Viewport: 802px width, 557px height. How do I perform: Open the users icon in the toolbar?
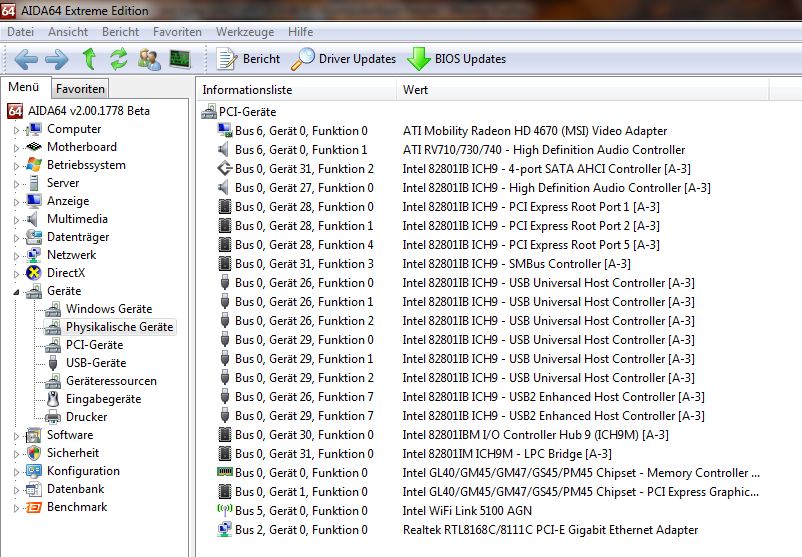149,59
